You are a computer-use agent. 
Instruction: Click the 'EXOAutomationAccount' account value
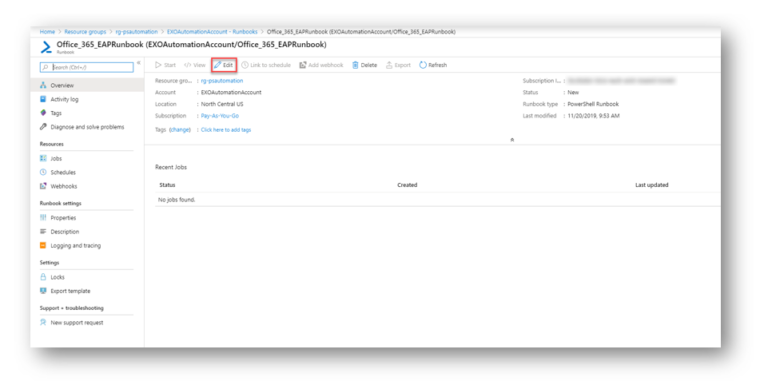231,93
